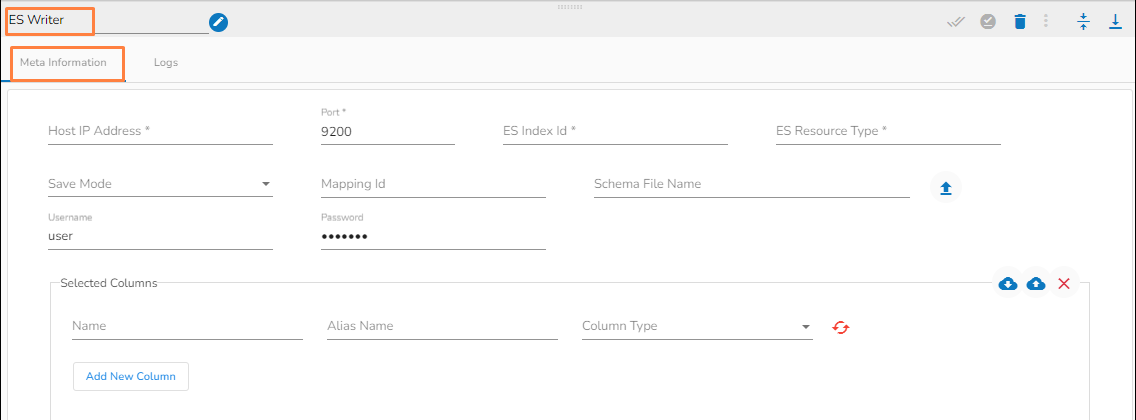
Task: Click the dock-to-bottom arrow icon
Action: click(1115, 21)
